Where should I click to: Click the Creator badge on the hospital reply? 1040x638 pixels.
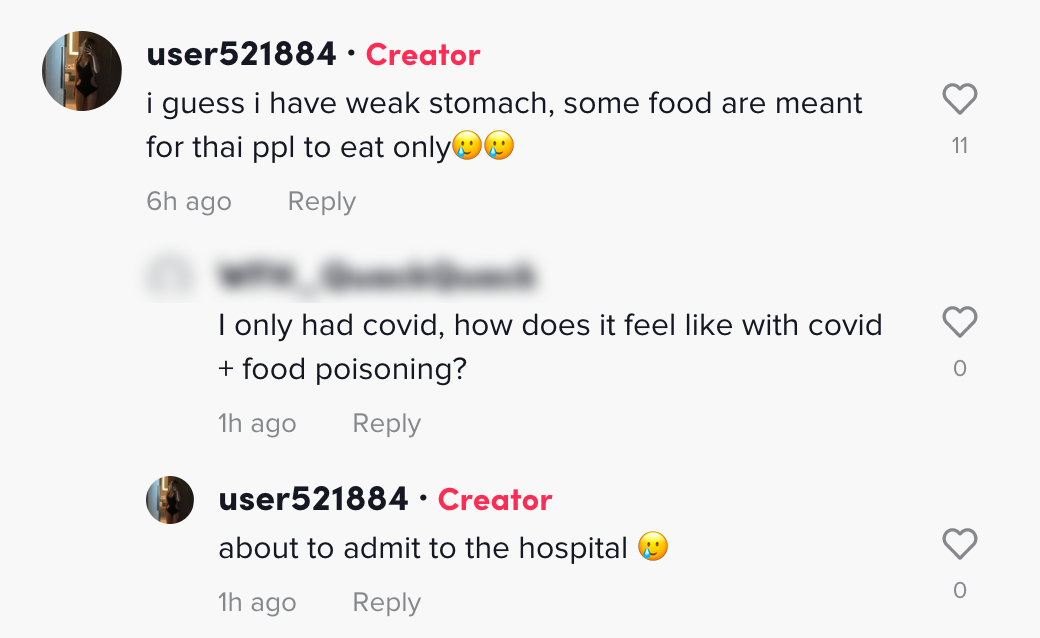[495, 499]
